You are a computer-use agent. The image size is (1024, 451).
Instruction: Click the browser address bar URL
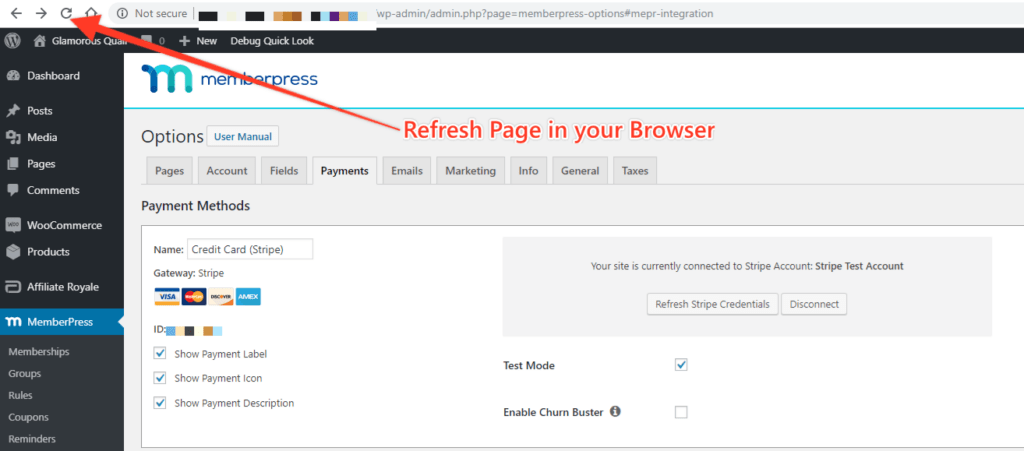point(545,13)
